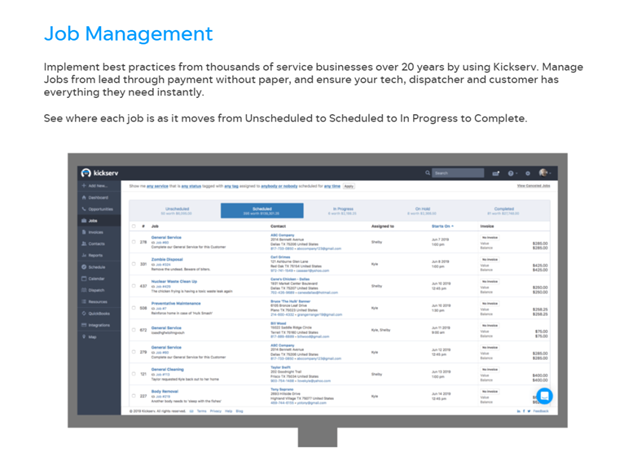Open the Body Removal job link
The height and width of the screenshot is (457, 624).
165,391
